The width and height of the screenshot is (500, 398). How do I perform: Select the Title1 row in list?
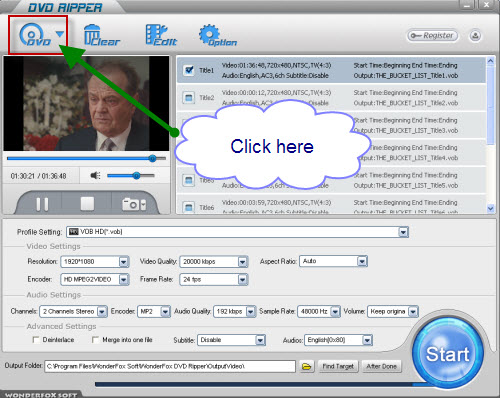tap(331, 70)
